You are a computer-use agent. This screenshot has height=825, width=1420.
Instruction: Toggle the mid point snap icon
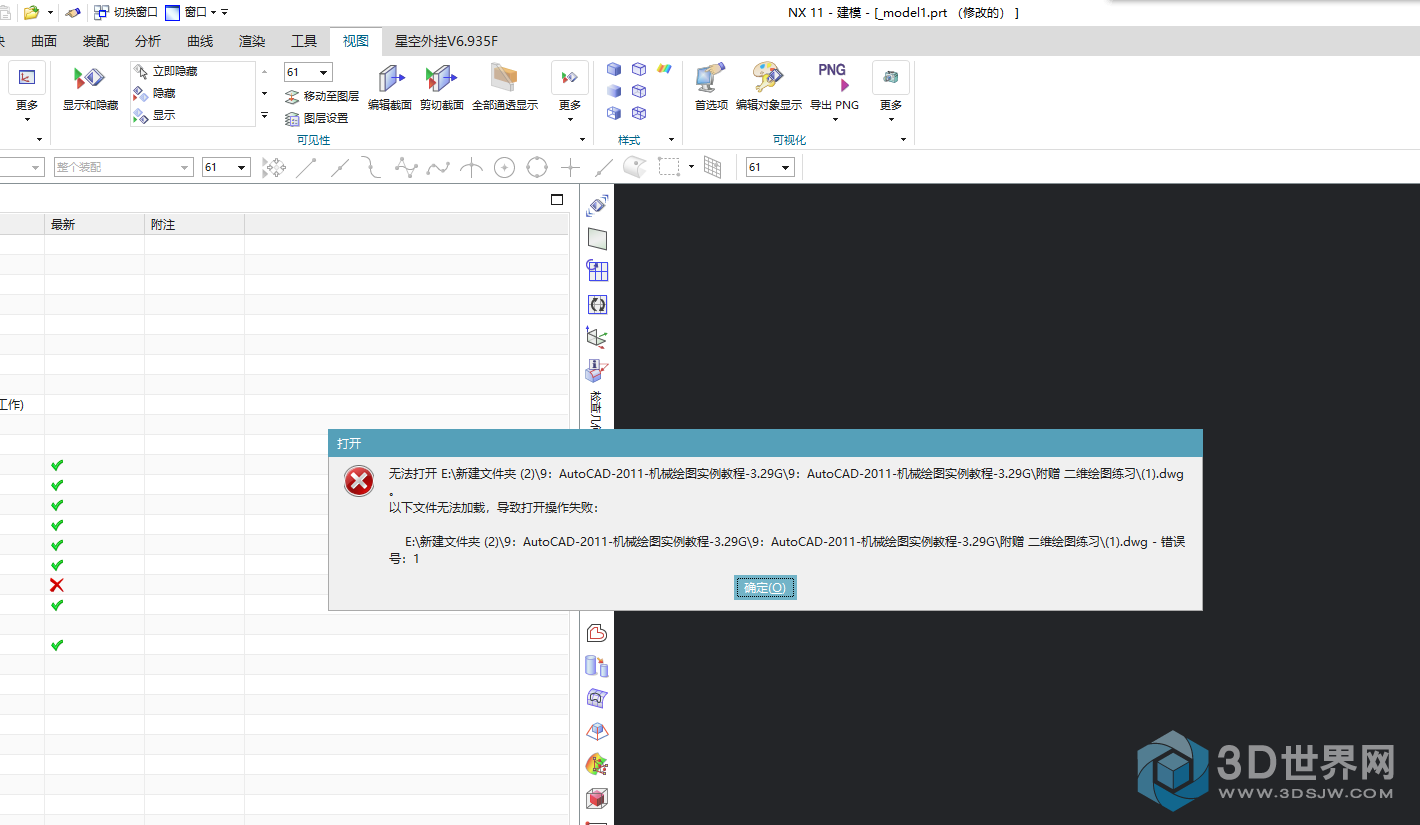point(340,167)
